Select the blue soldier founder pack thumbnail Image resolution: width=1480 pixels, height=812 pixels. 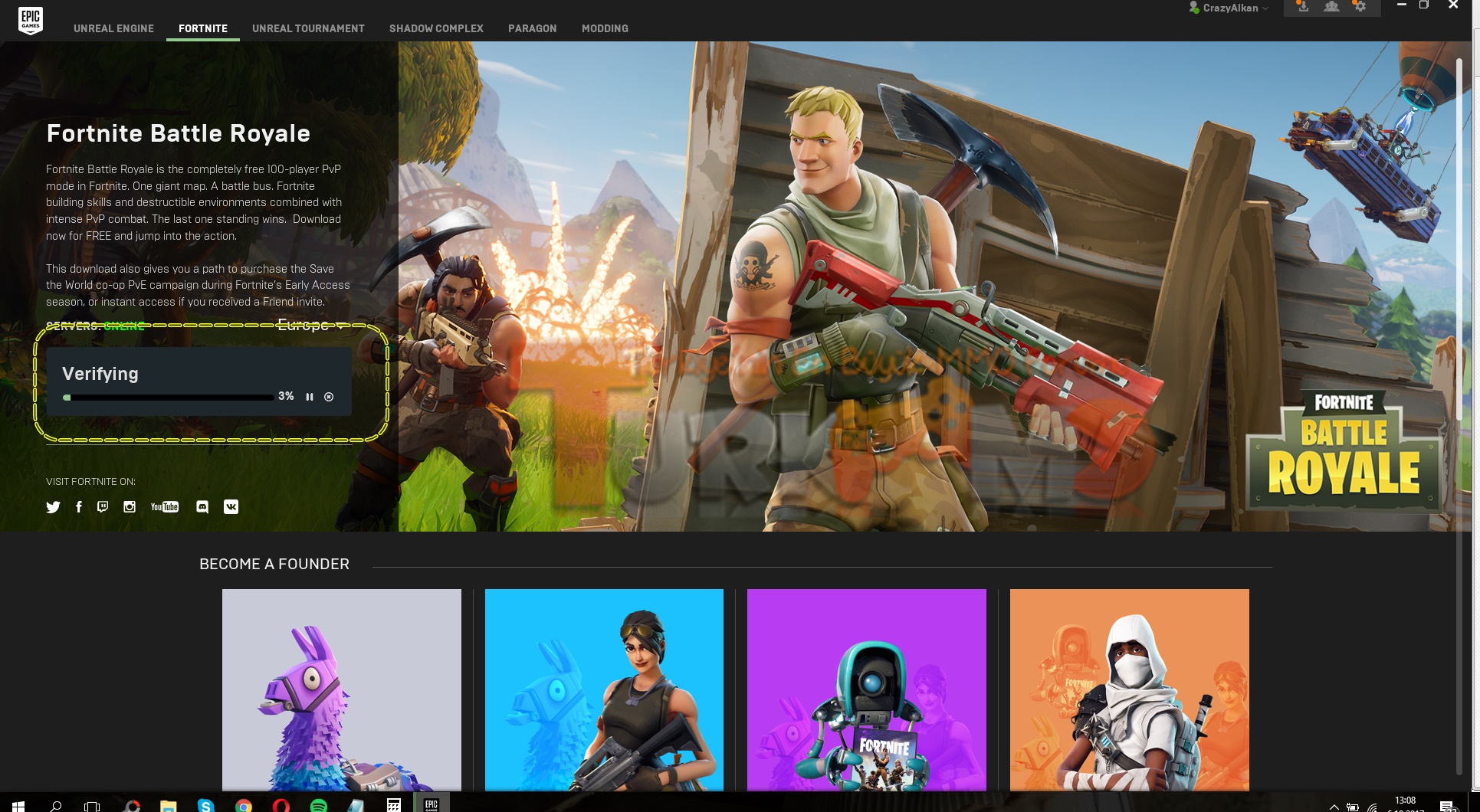[604, 689]
